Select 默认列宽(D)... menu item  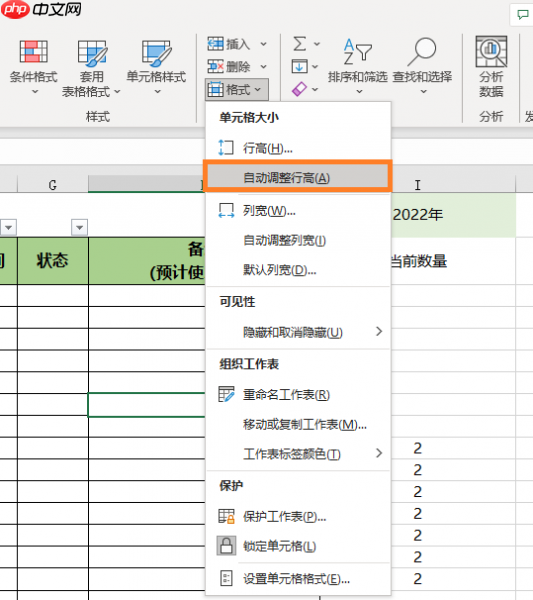298,270
